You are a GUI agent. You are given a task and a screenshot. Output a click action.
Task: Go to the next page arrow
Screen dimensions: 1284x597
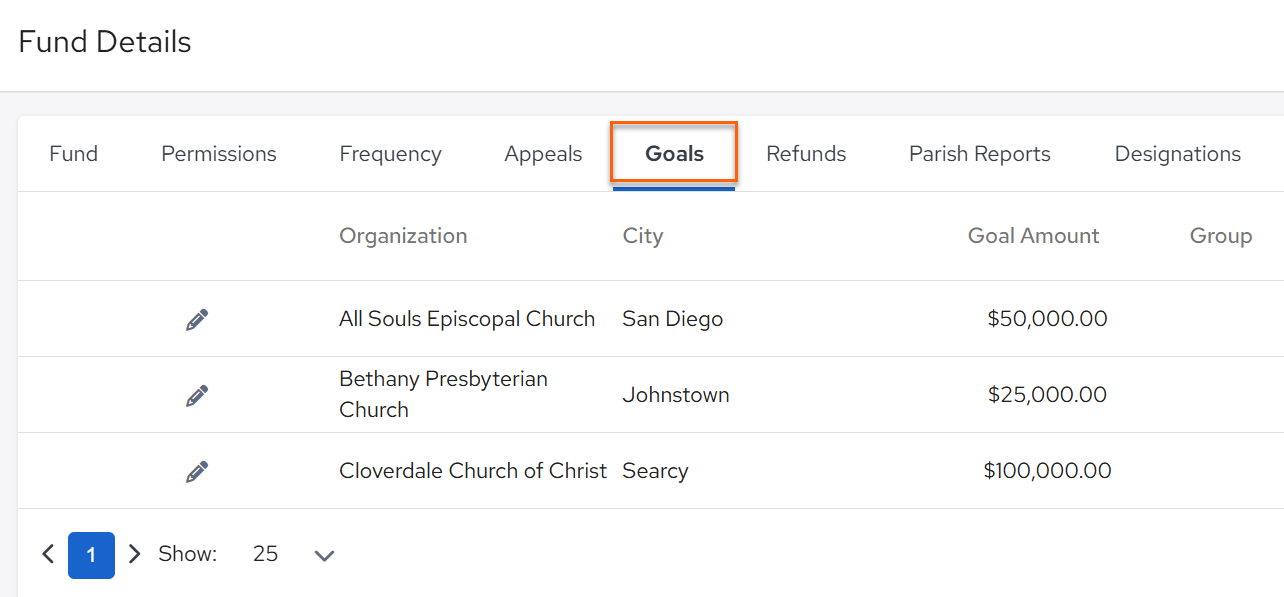[135, 554]
